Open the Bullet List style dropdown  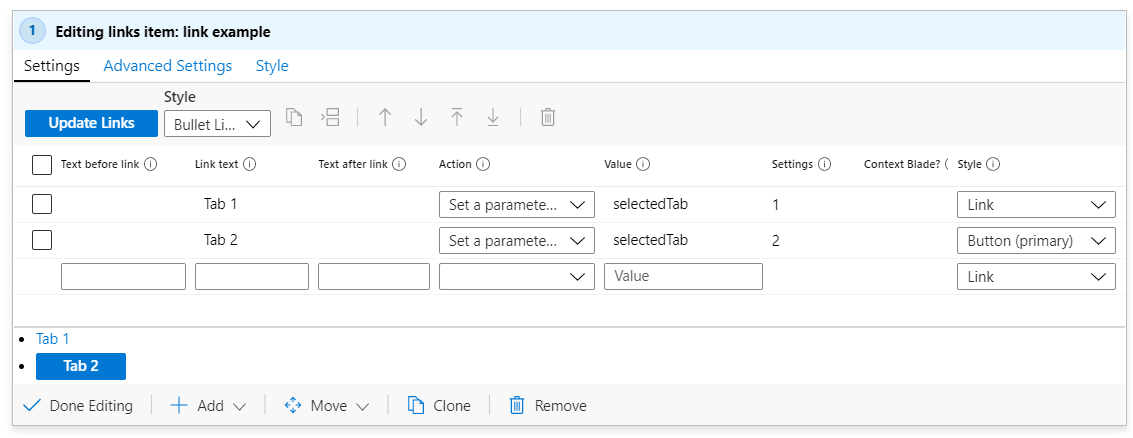(x=216, y=124)
